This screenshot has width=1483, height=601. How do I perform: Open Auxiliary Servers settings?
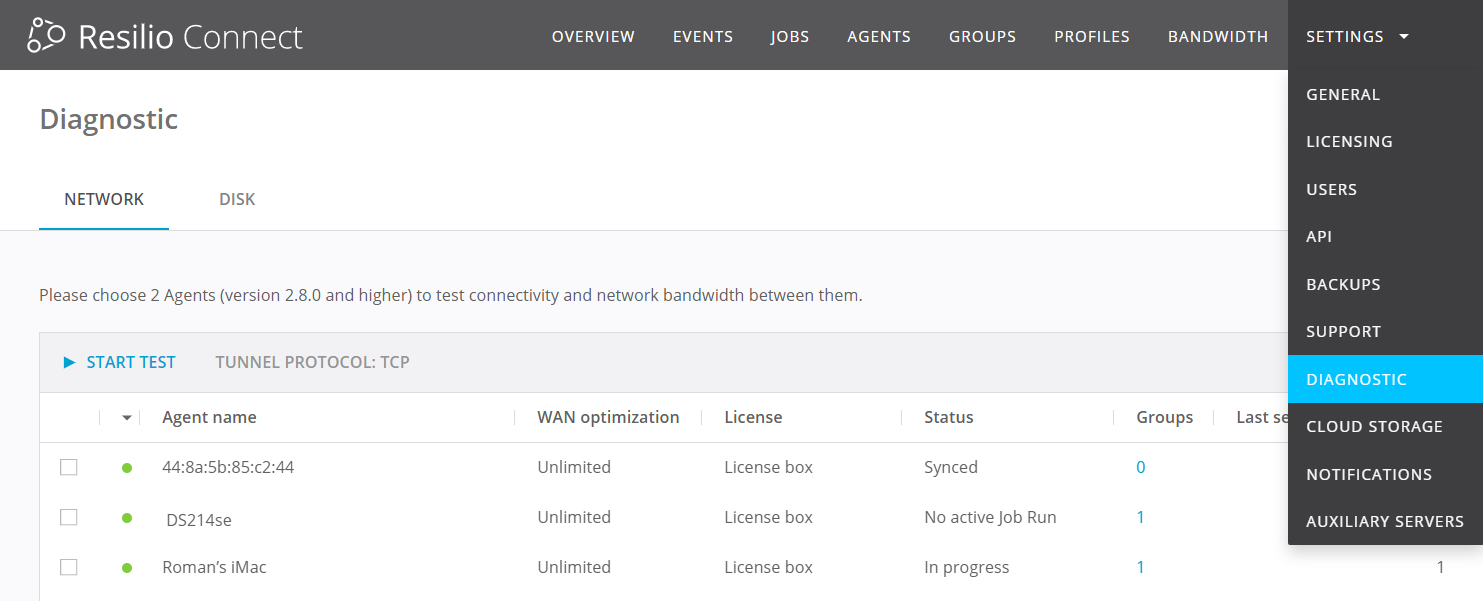(x=1384, y=521)
